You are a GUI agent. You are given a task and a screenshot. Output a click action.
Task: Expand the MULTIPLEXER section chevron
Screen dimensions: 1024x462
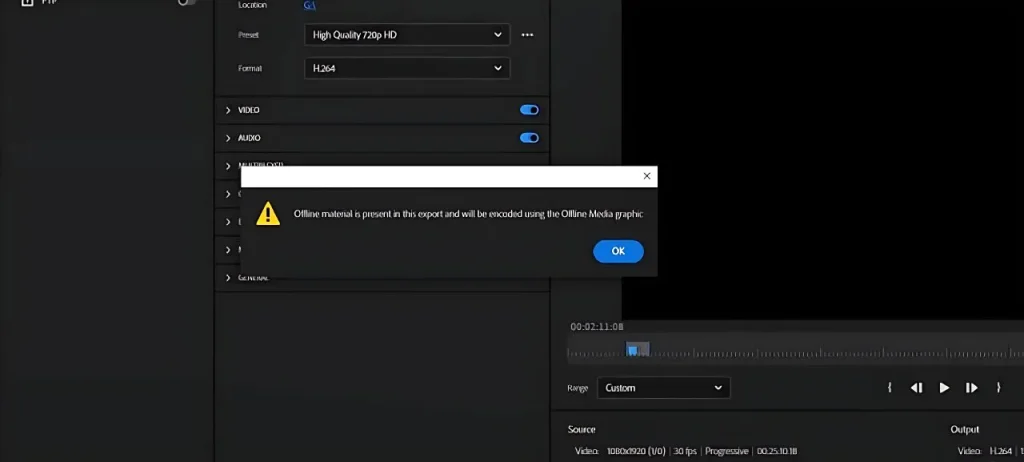point(228,166)
